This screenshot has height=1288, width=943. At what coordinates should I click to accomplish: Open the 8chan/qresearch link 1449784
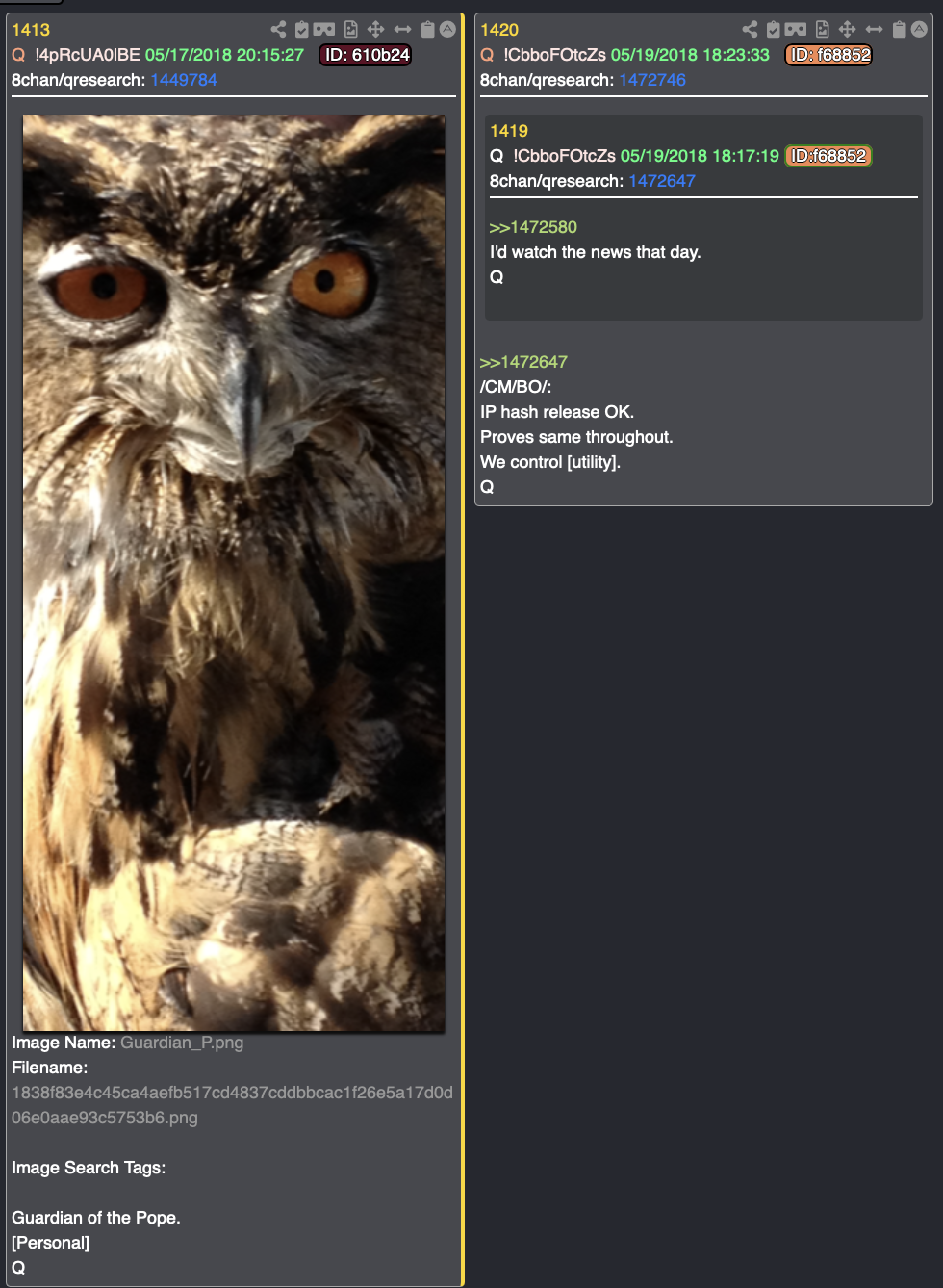click(x=184, y=80)
